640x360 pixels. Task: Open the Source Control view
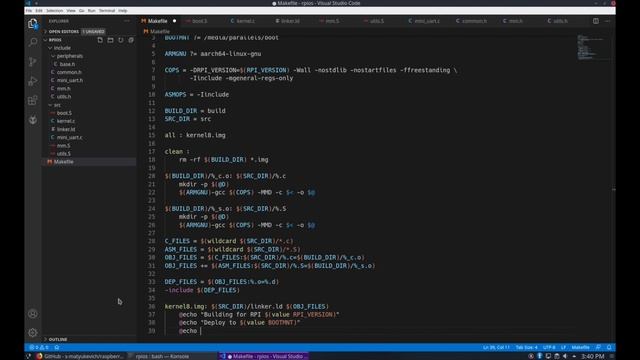pos(33,62)
